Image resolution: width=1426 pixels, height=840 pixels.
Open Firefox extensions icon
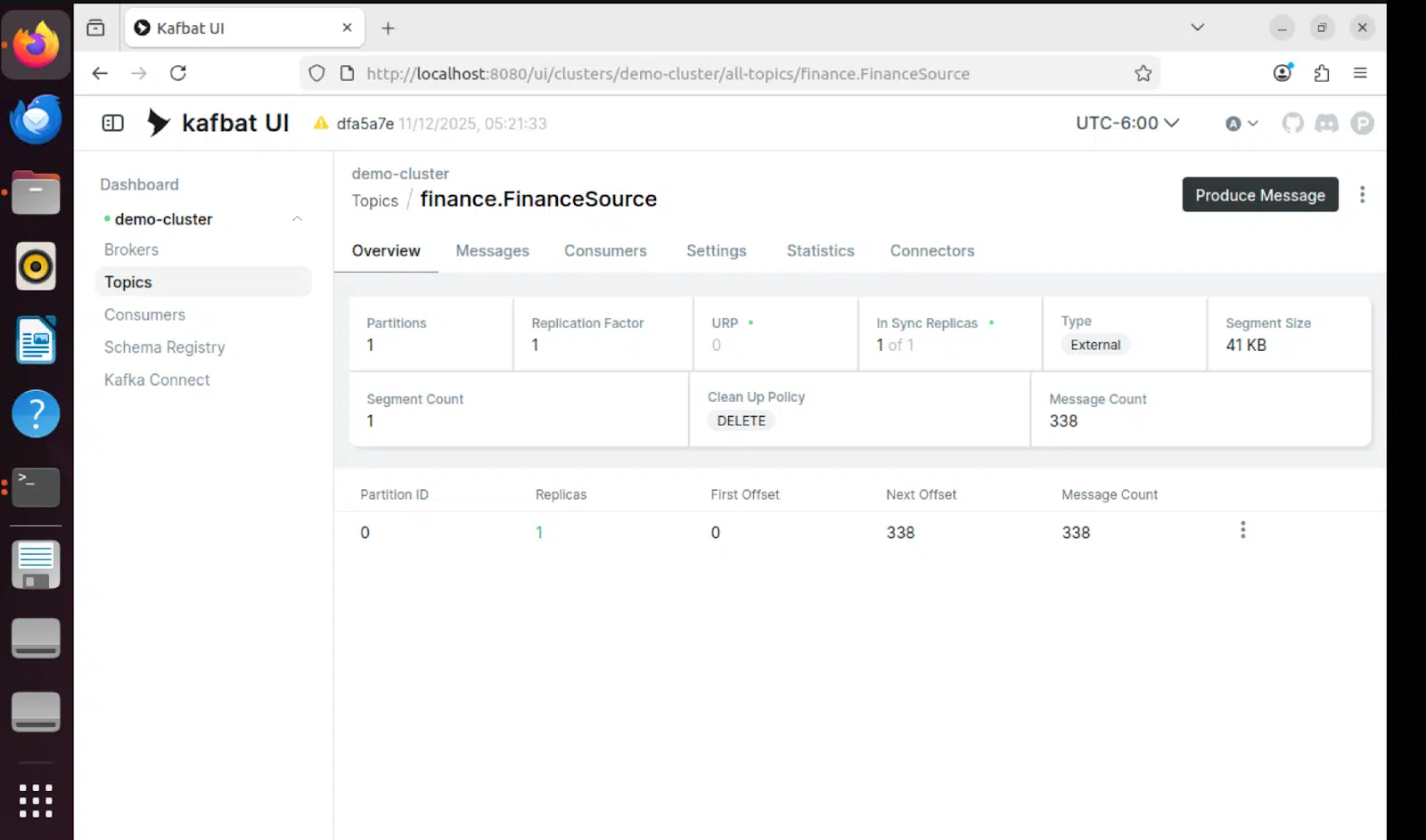(1322, 74)
